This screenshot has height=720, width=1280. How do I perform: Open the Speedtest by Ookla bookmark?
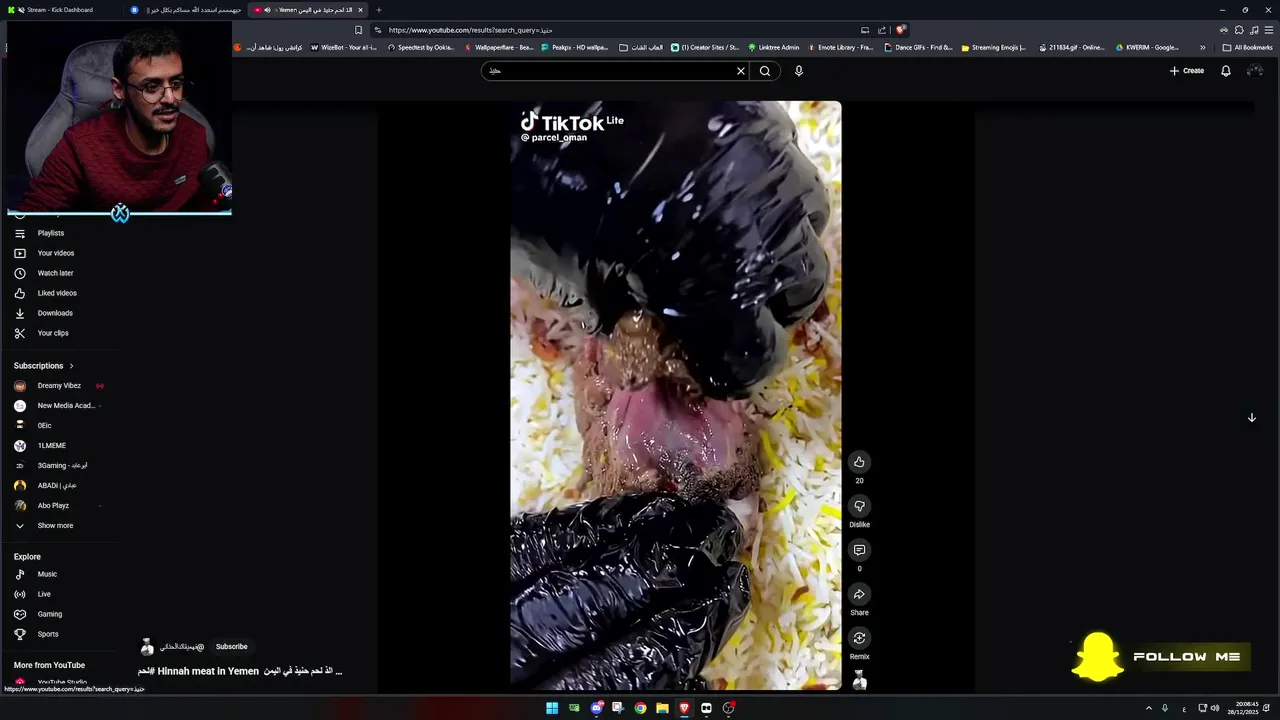tap(419, 47)
